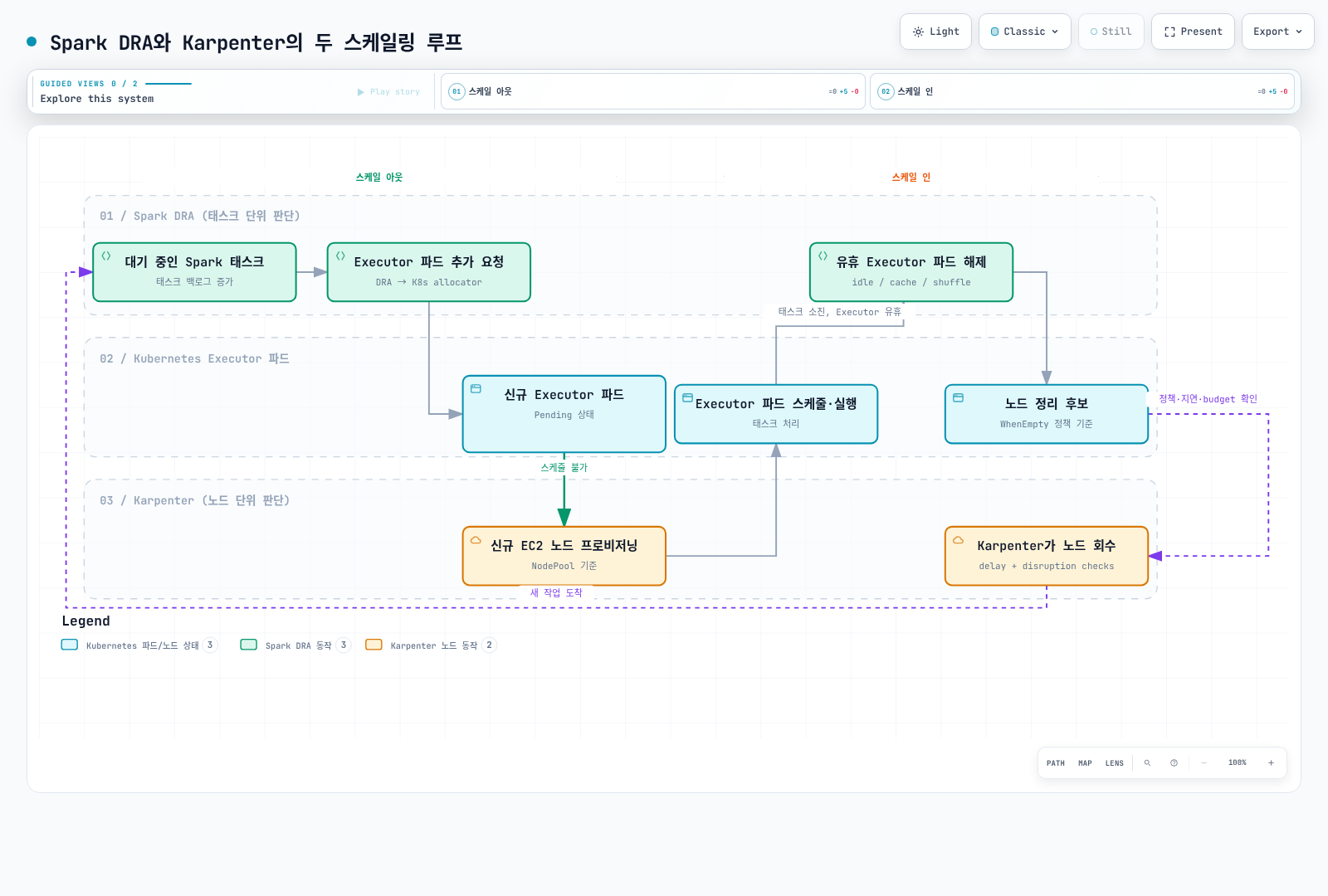Screen dimensions: 1328x896
Task: Open the help question-mark icon
Action: [1174, 763]
